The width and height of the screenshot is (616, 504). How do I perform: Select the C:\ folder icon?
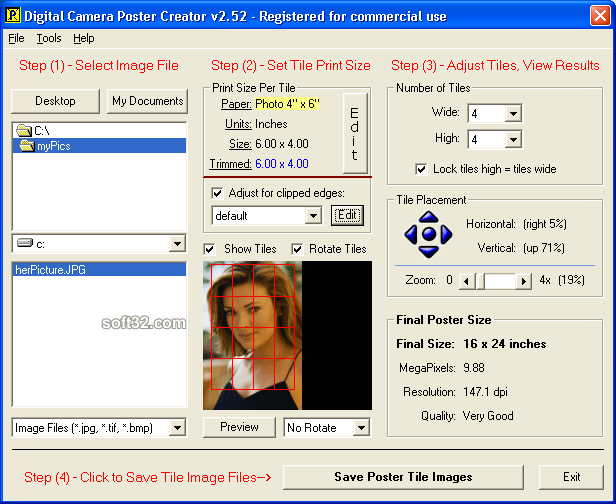point(24,130)
